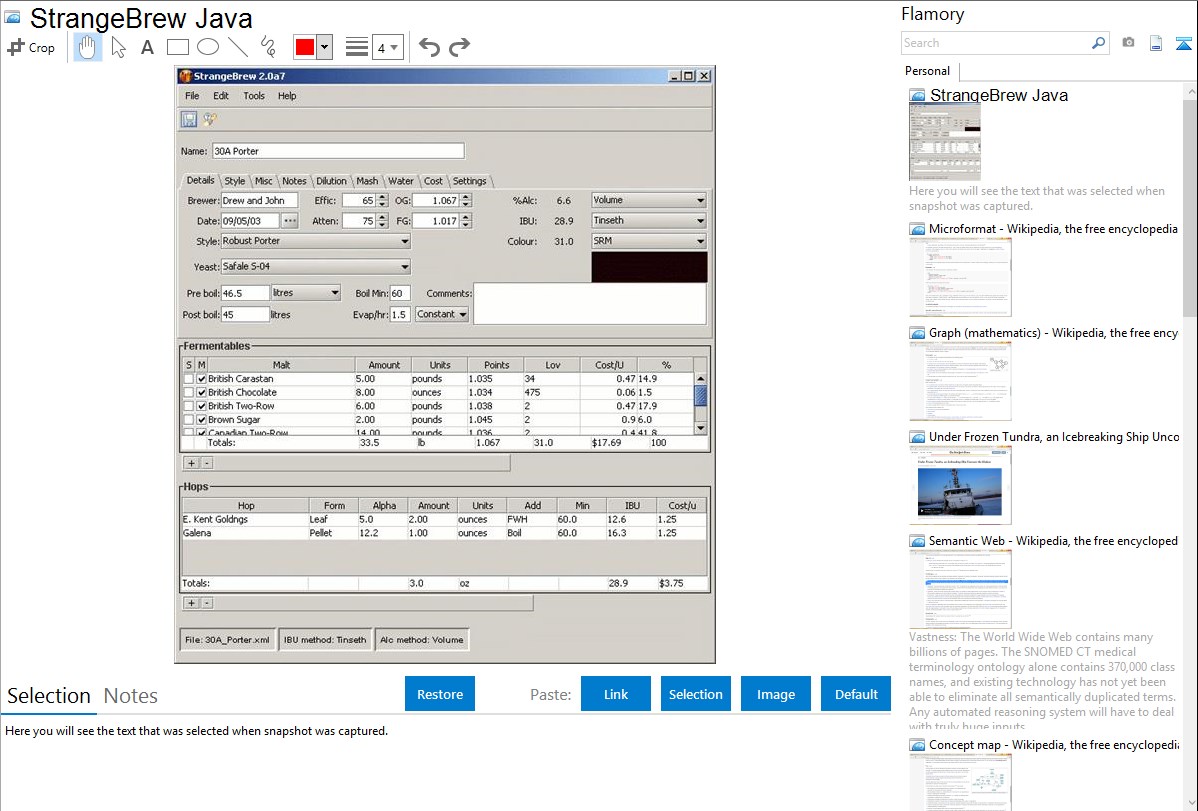Increase the Effic value stepper
The image size is (1198, 811).
(x=382, y=197)
